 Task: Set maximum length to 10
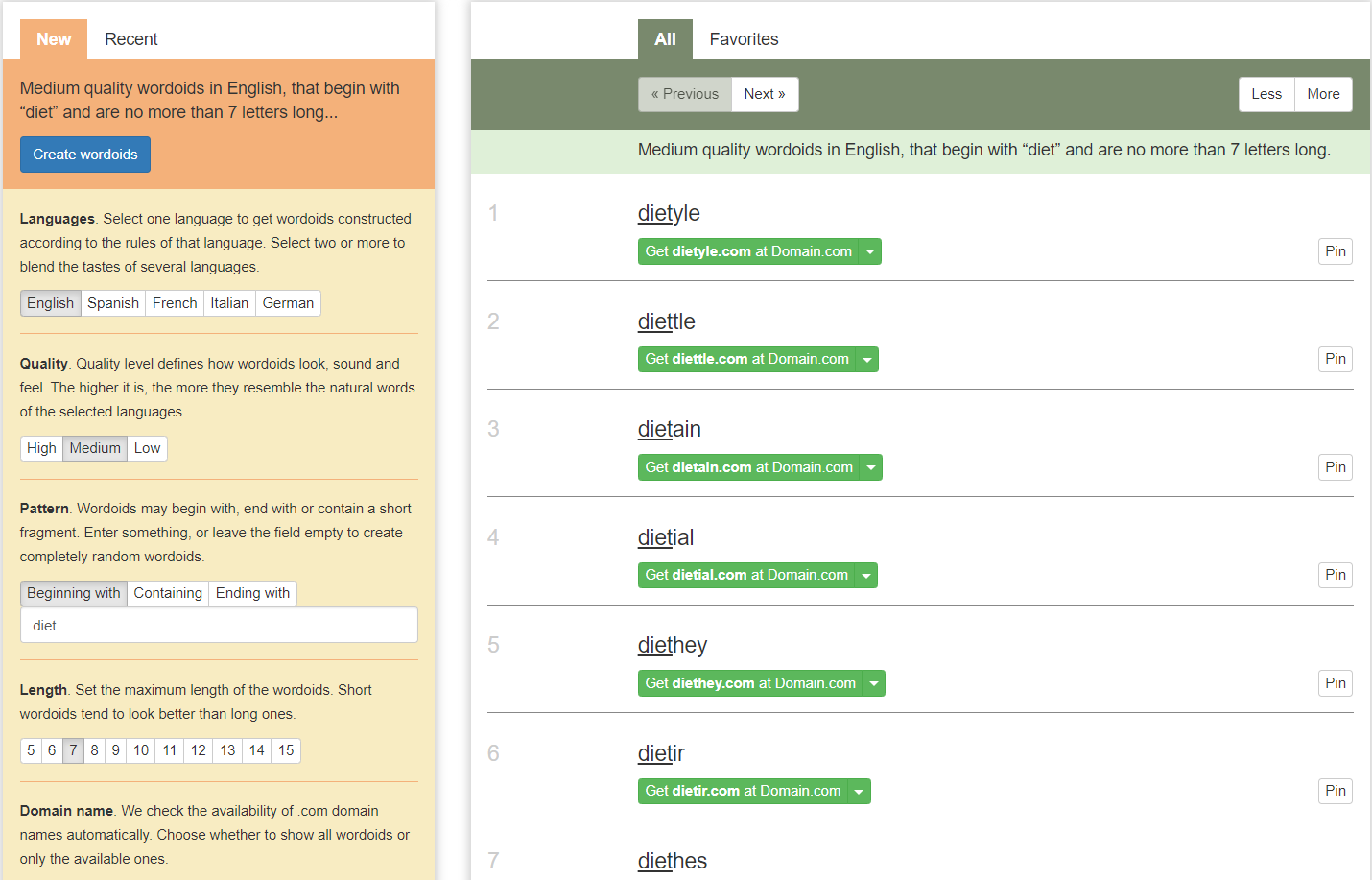pyautogui.click(x=139, y=749)
